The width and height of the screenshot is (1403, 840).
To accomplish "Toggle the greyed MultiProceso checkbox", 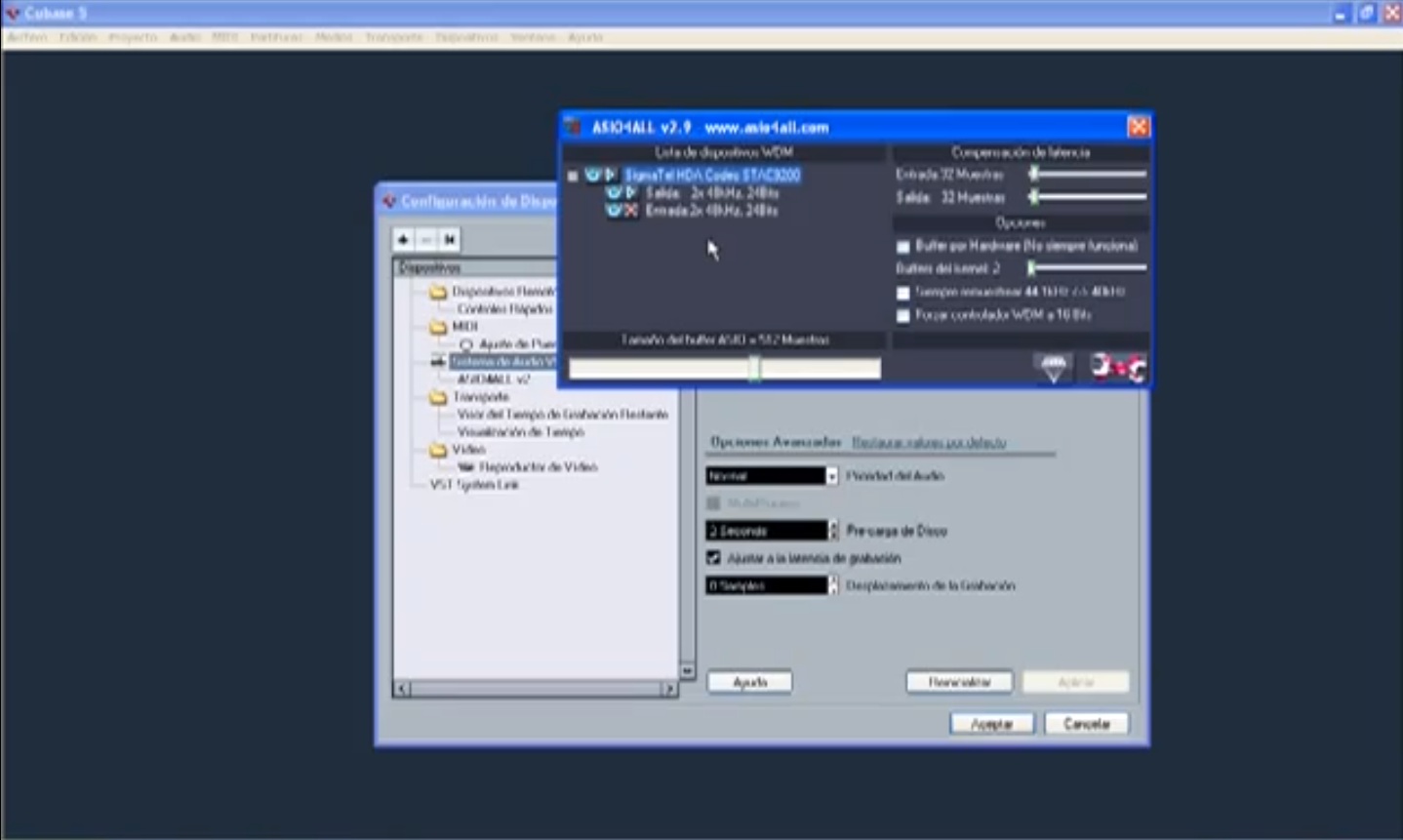I will click(x=713, y=503).
